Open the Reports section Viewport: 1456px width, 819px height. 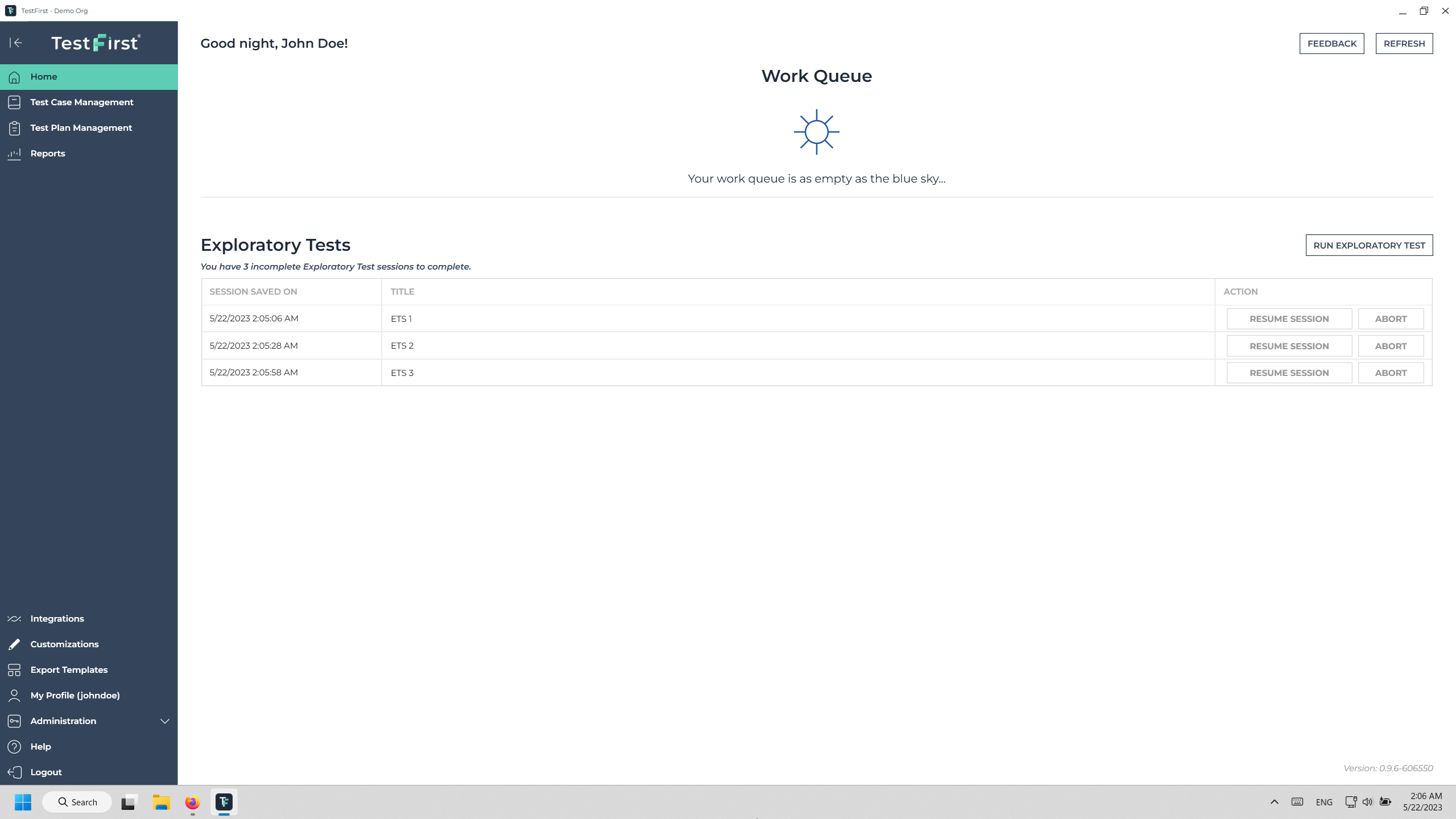48,153
